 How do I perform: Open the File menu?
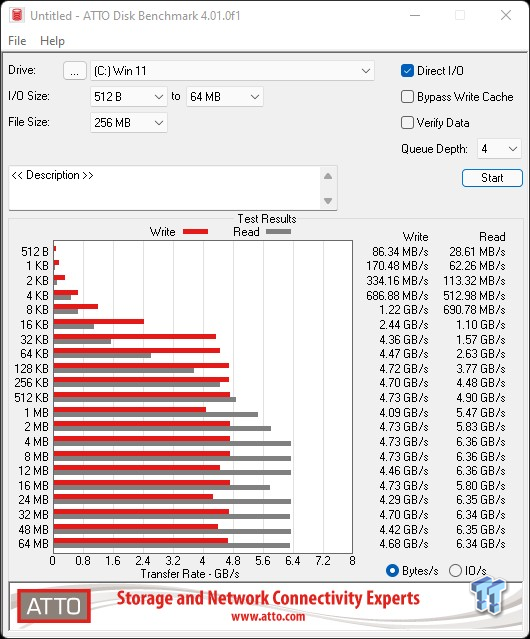point(17,41)
